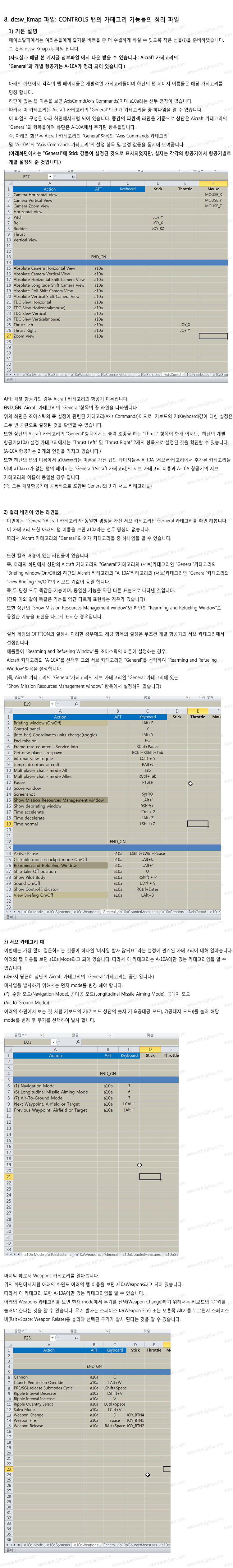Click the 'Camera Horizontal View' cell
Viewport: 233px width, 1568px height.
49,195
